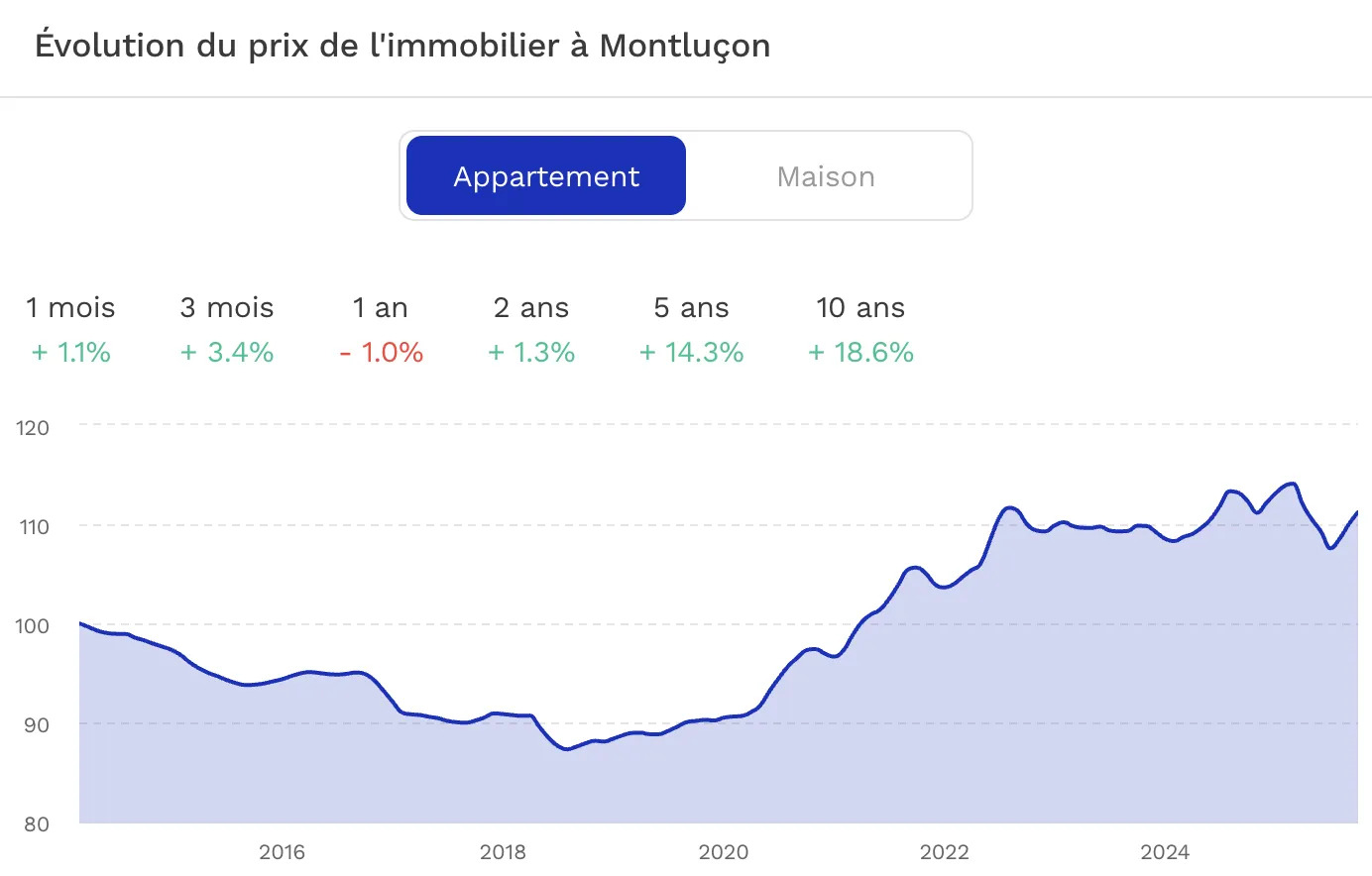This screenshot has height=876, width=1372.
Task: Click the '1 an' period showing -1.0%
Action: (380, 307)
